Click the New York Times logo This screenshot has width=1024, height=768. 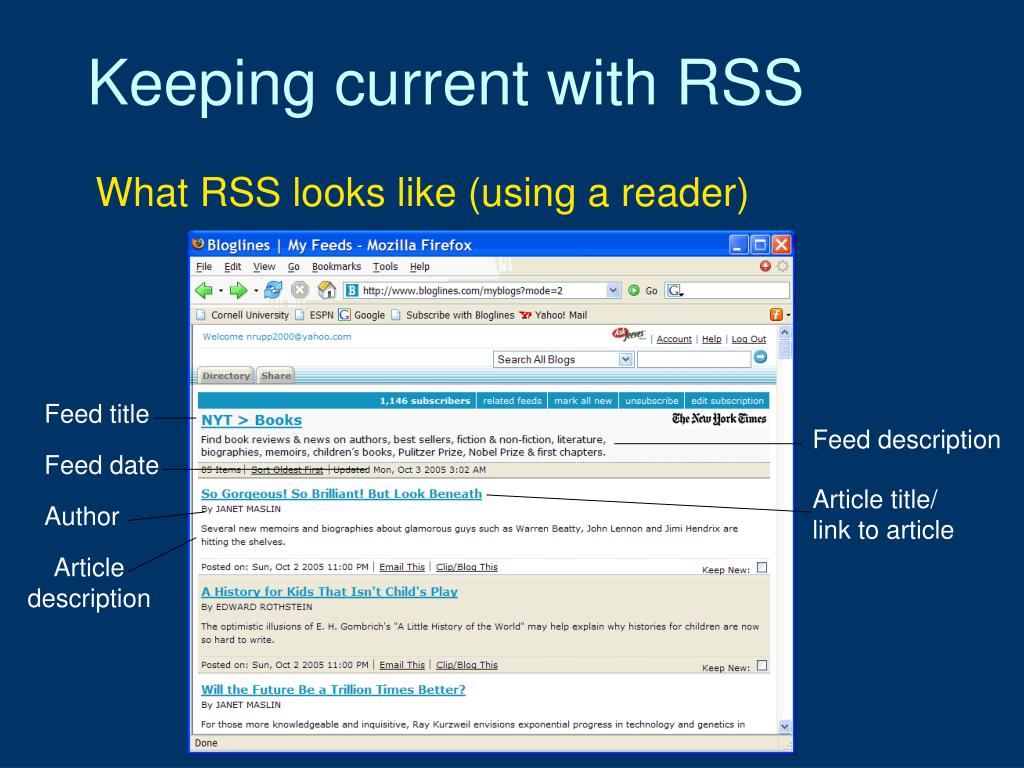click(719, 419)
